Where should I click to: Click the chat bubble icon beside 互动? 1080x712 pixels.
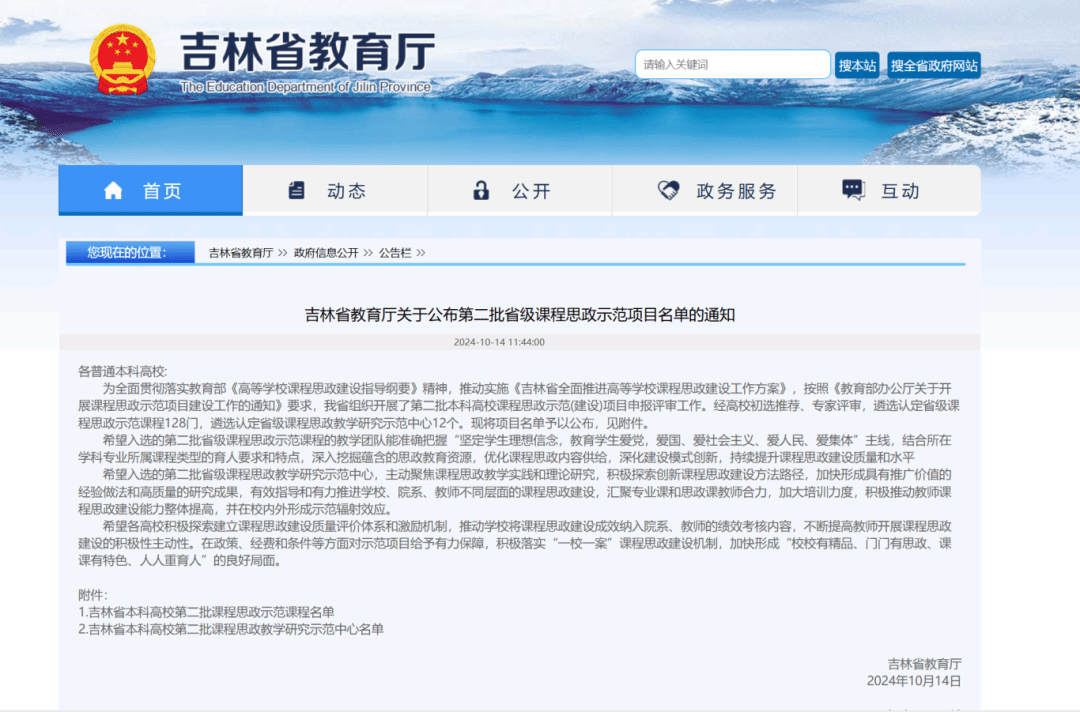coord(853,191)
